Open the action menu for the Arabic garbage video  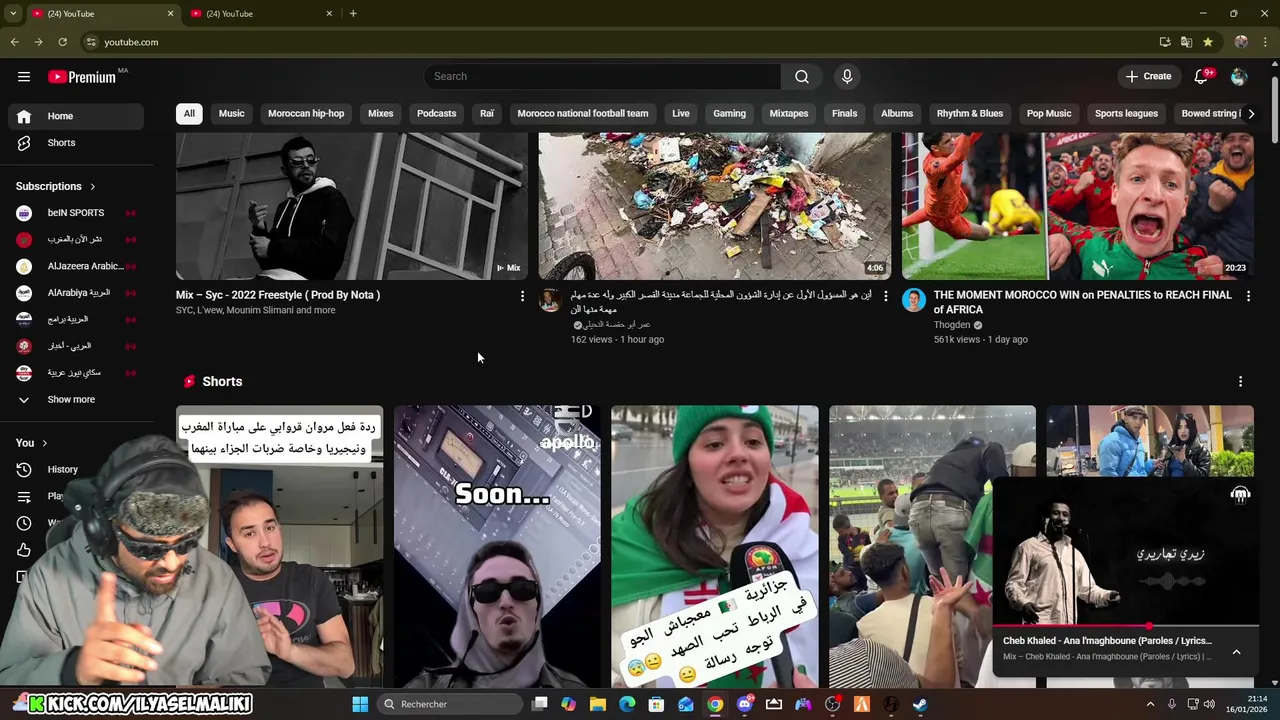coord(885,296)
